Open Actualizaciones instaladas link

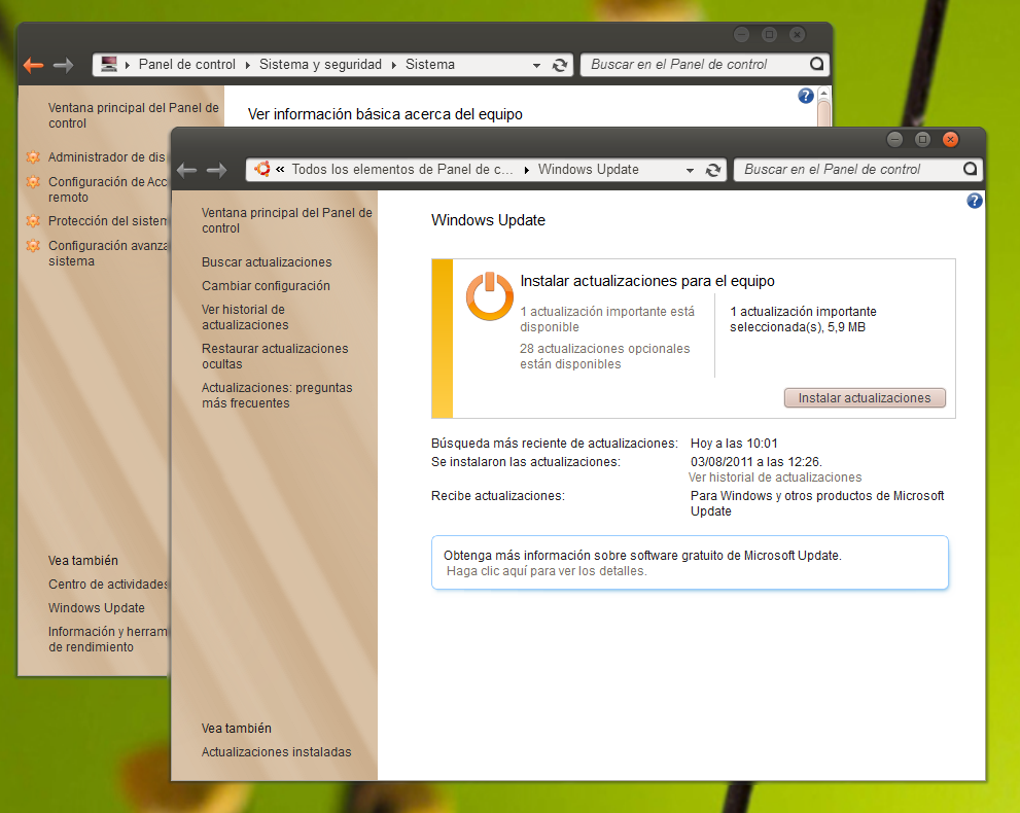point(276,752)
